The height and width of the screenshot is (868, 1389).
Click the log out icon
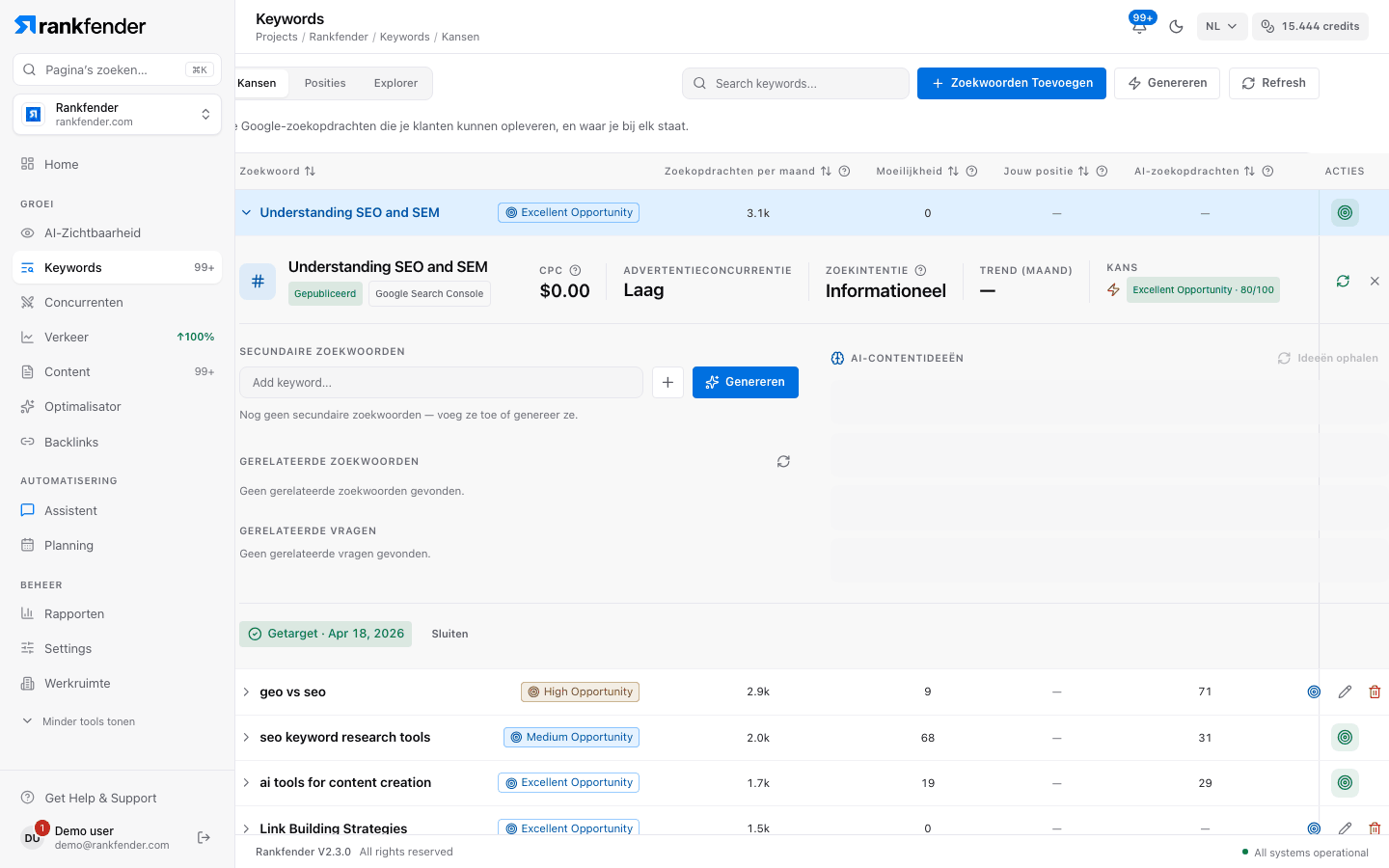click(x=204, y=838)
